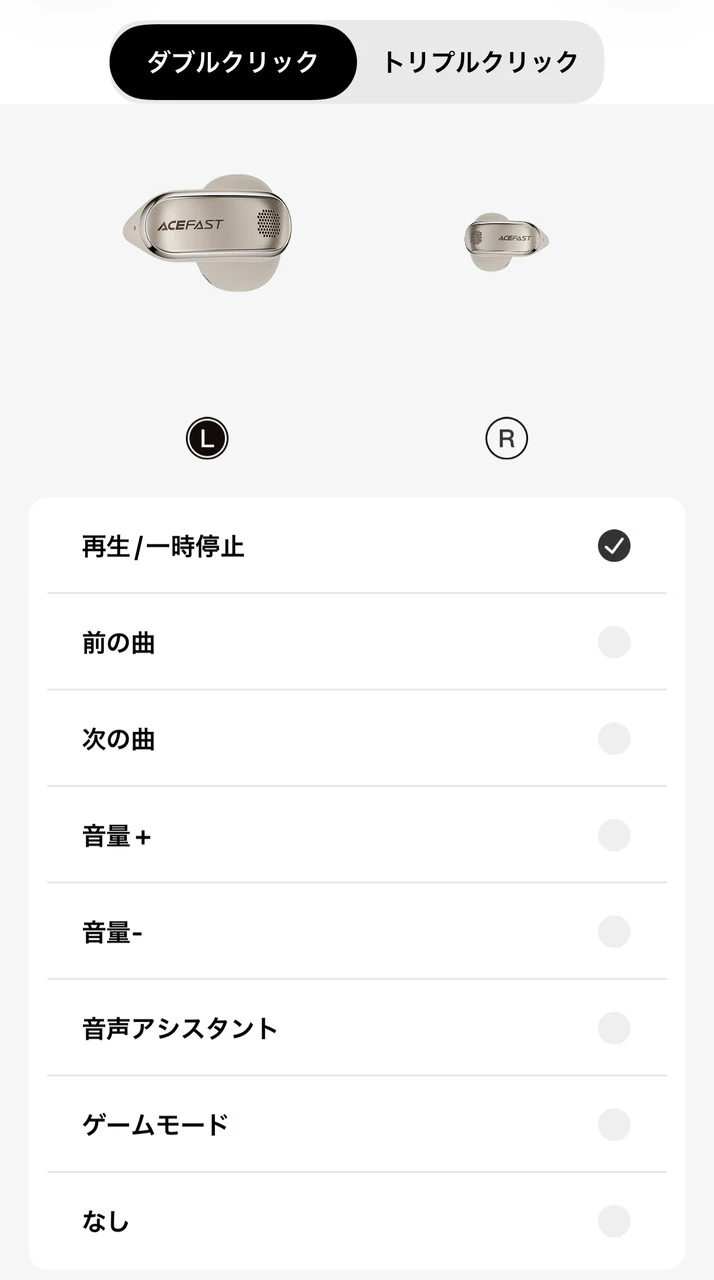Choose the 再生/一時停止 option label

tap(163, 546)
